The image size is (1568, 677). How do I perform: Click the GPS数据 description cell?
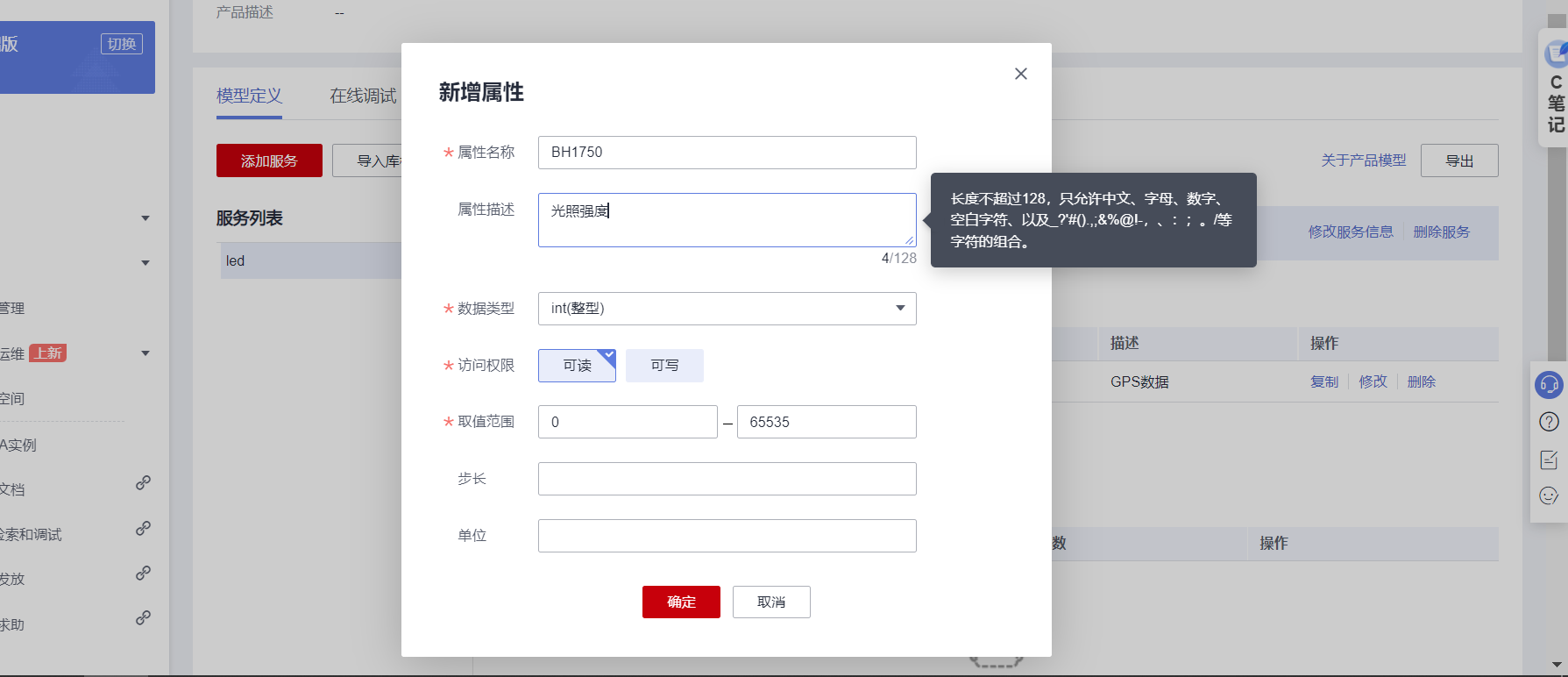coord(1139,382)
